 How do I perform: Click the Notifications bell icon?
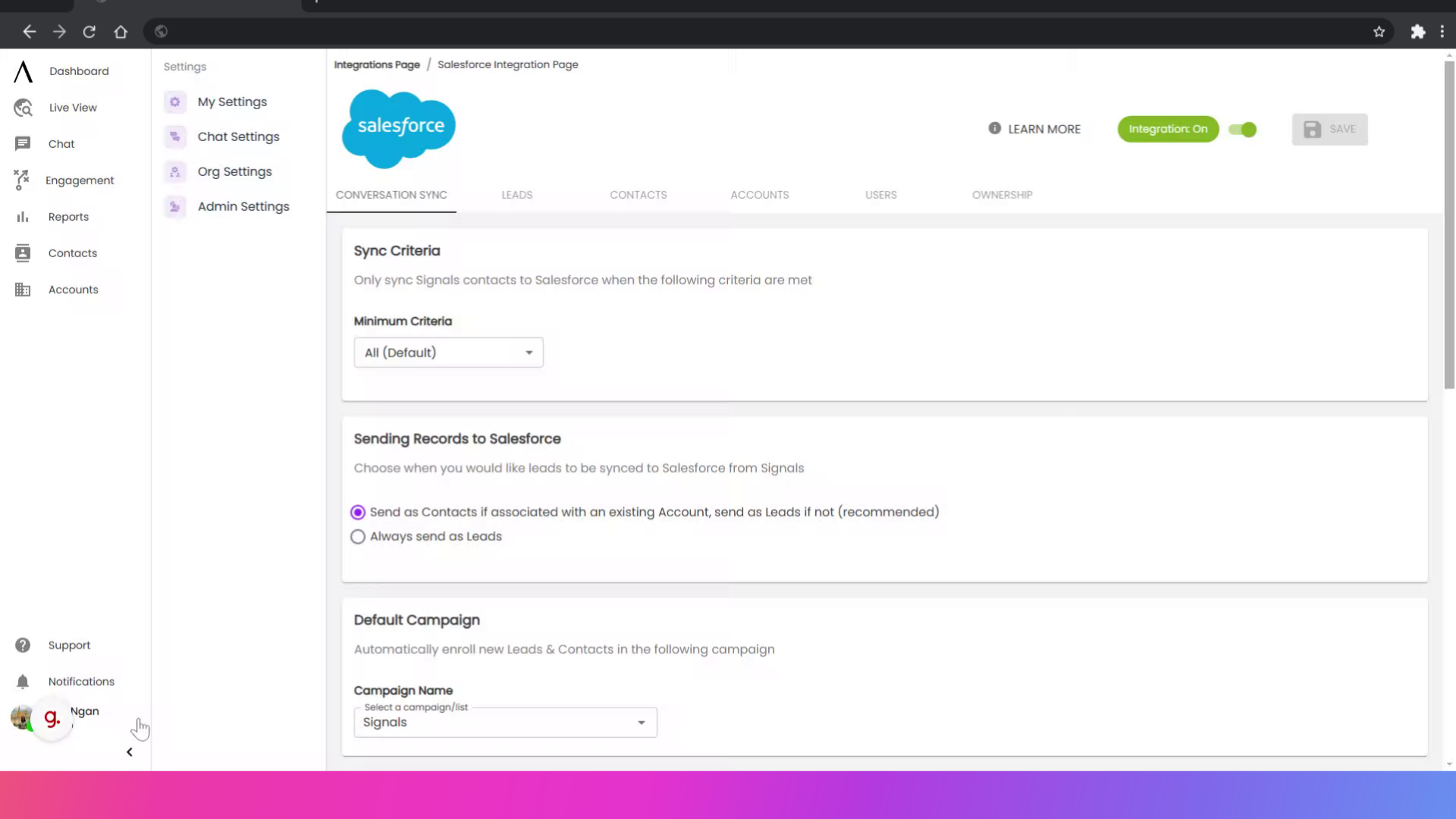coord(23,681)
